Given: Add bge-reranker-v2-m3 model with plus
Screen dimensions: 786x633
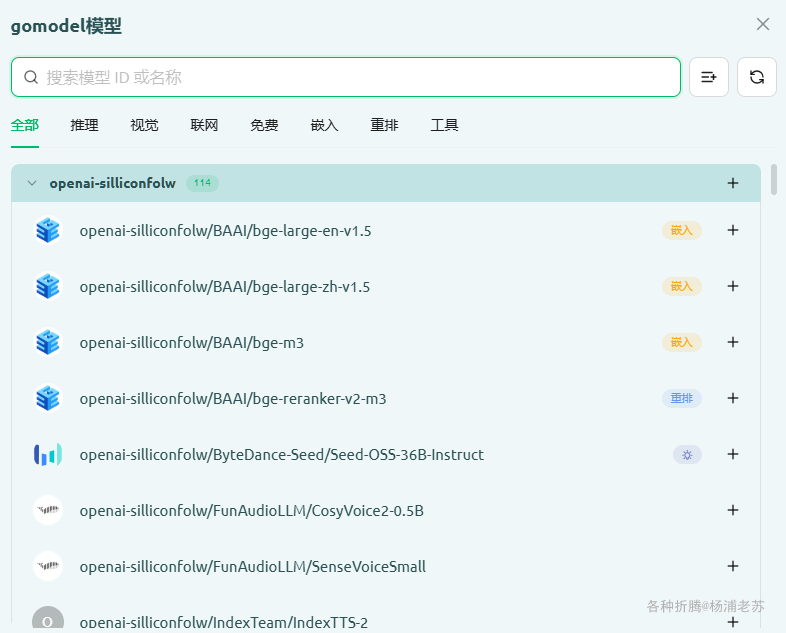Looking at the screenshot, I should click(733, 398).
